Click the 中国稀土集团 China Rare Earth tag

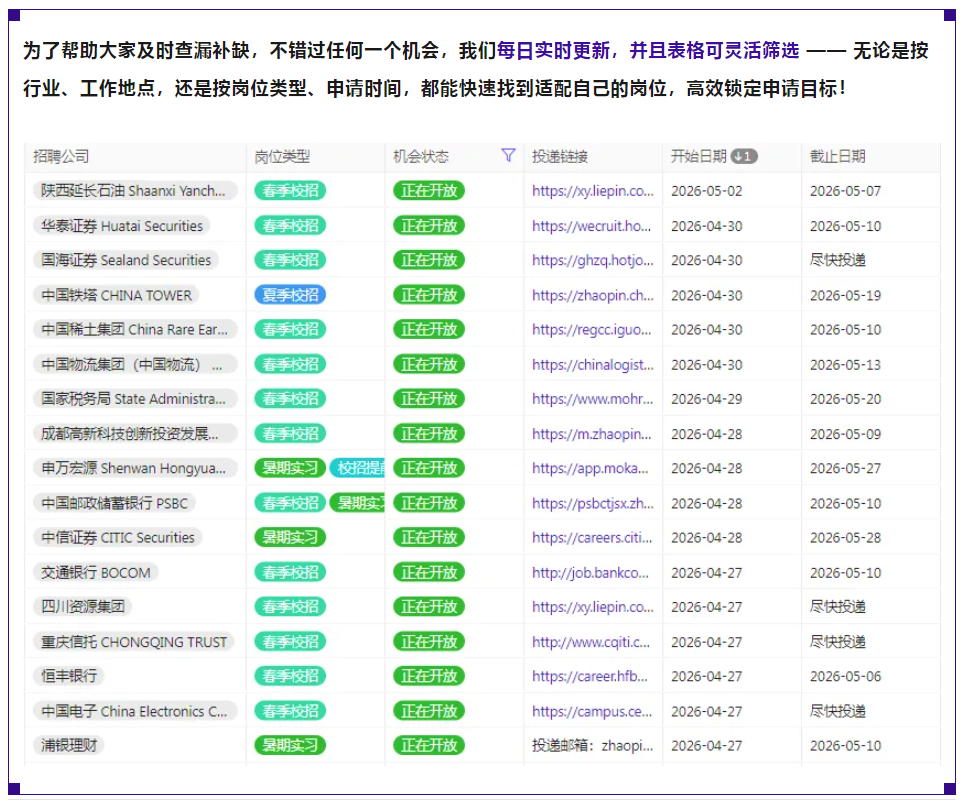click(135, 330)
